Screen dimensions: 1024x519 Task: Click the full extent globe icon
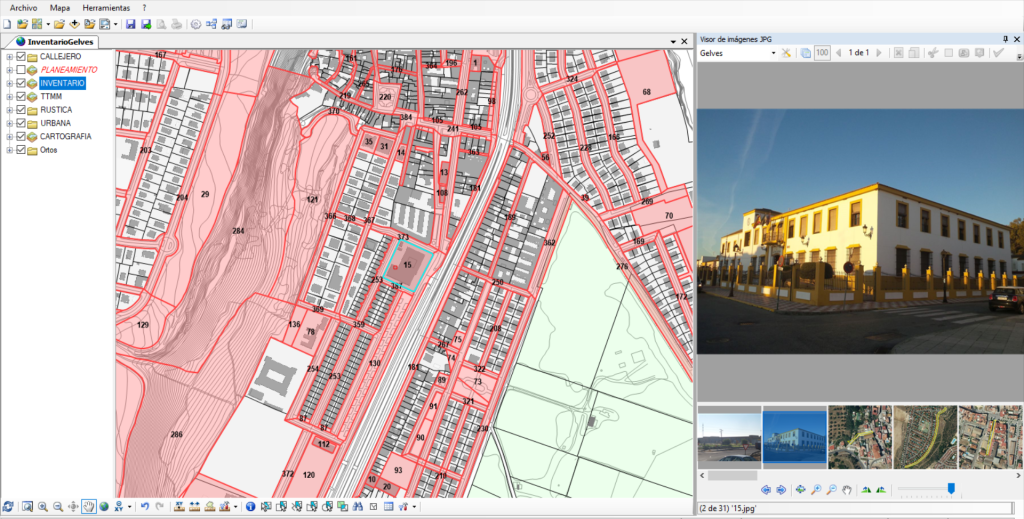tap(103, 506)
